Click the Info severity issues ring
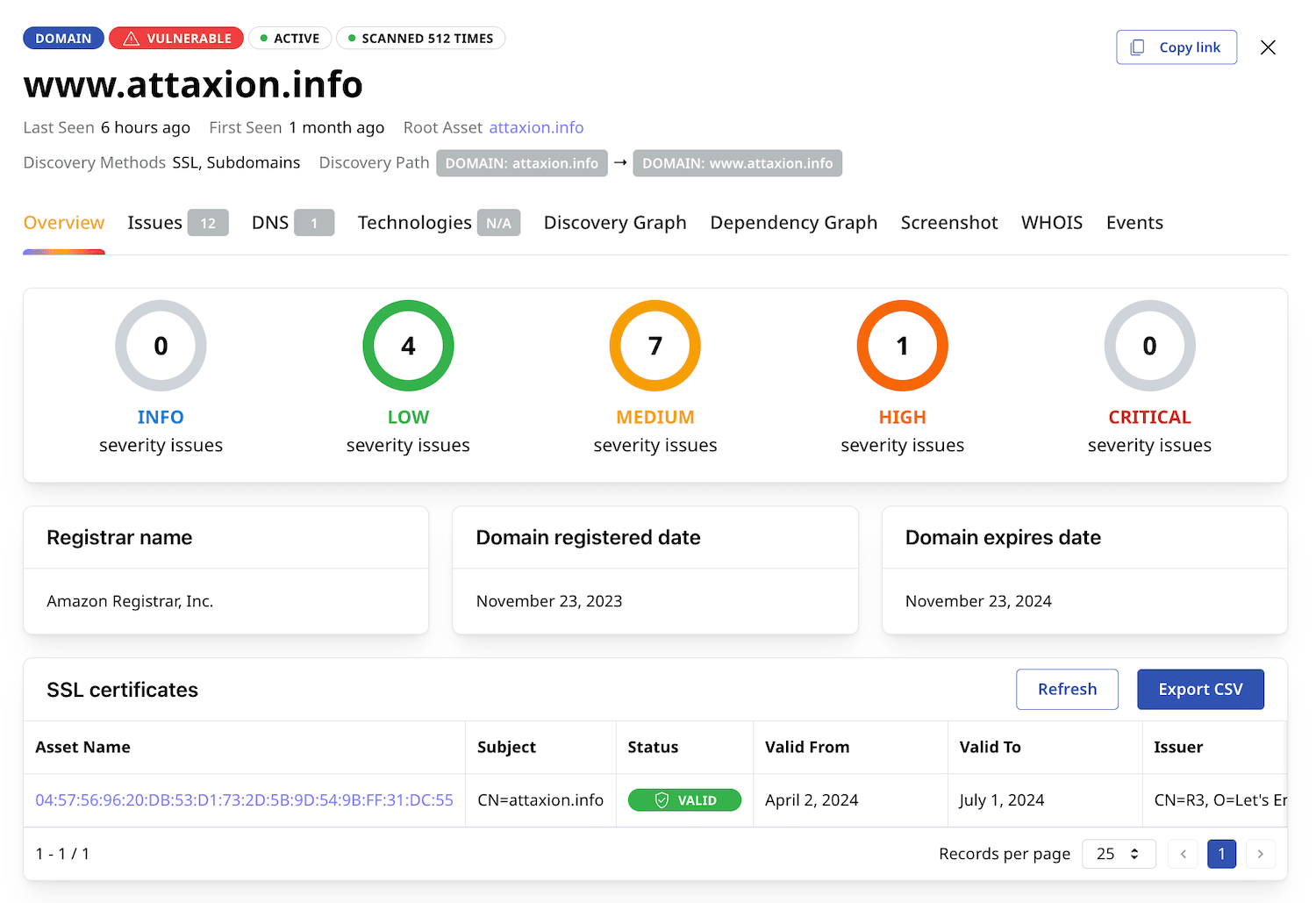Screen dimensions: 1316x903 pyautogui.click(x=161, y=346)
